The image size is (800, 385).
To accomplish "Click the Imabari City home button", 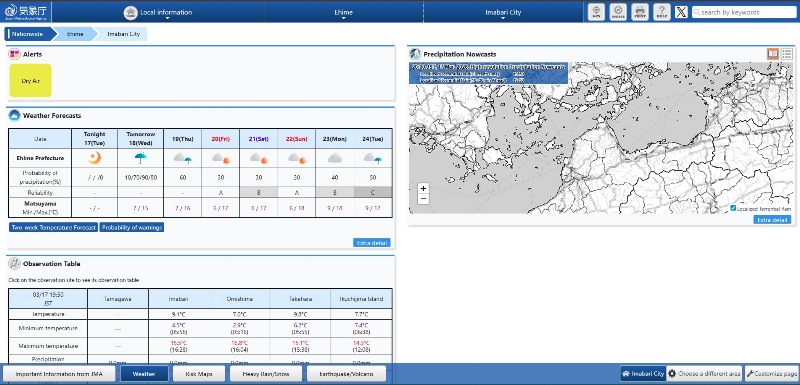I will click(x=643, y=373).
